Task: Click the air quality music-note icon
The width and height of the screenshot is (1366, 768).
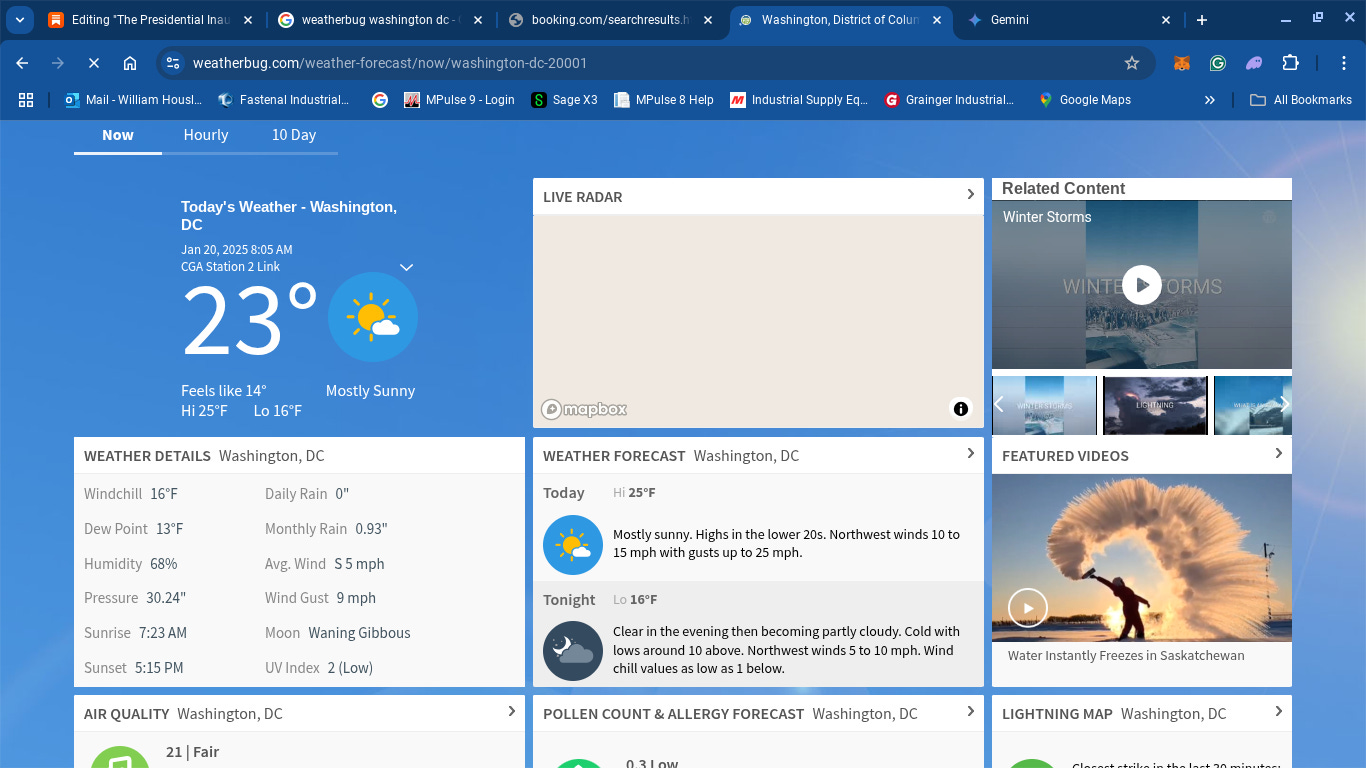Action: click(120, 758)
